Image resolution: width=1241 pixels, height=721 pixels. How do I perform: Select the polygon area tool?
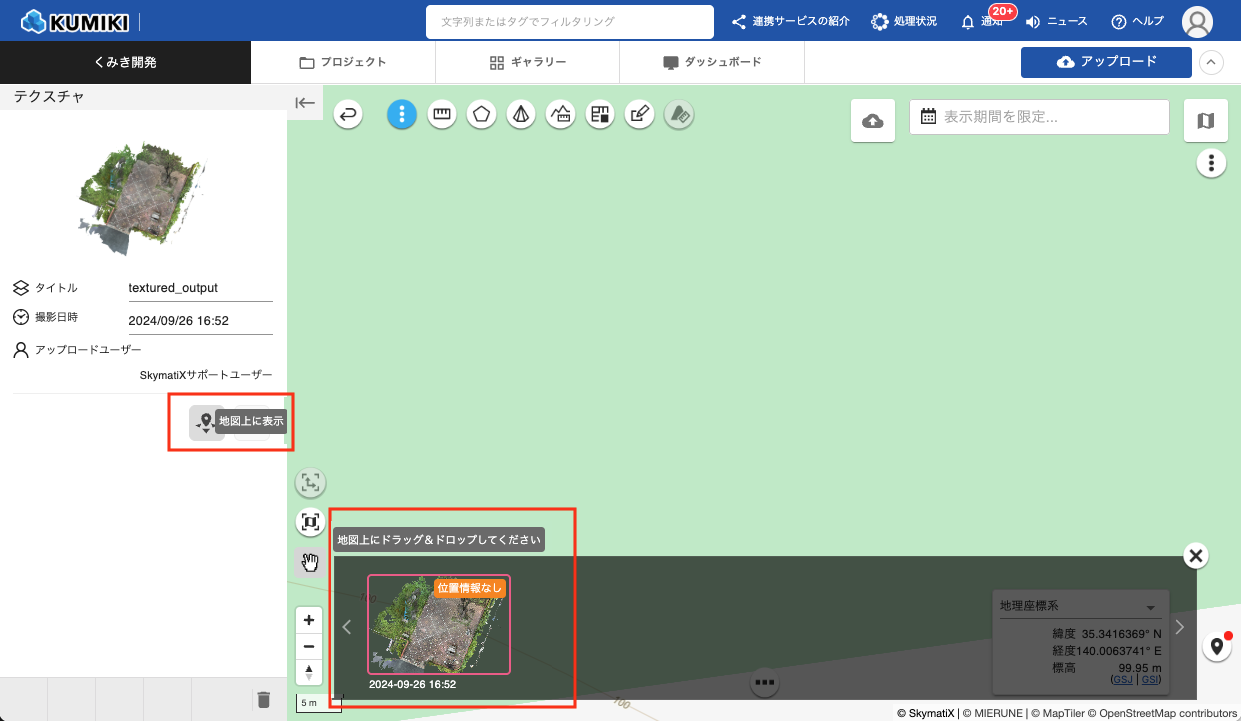click(481, 115)
